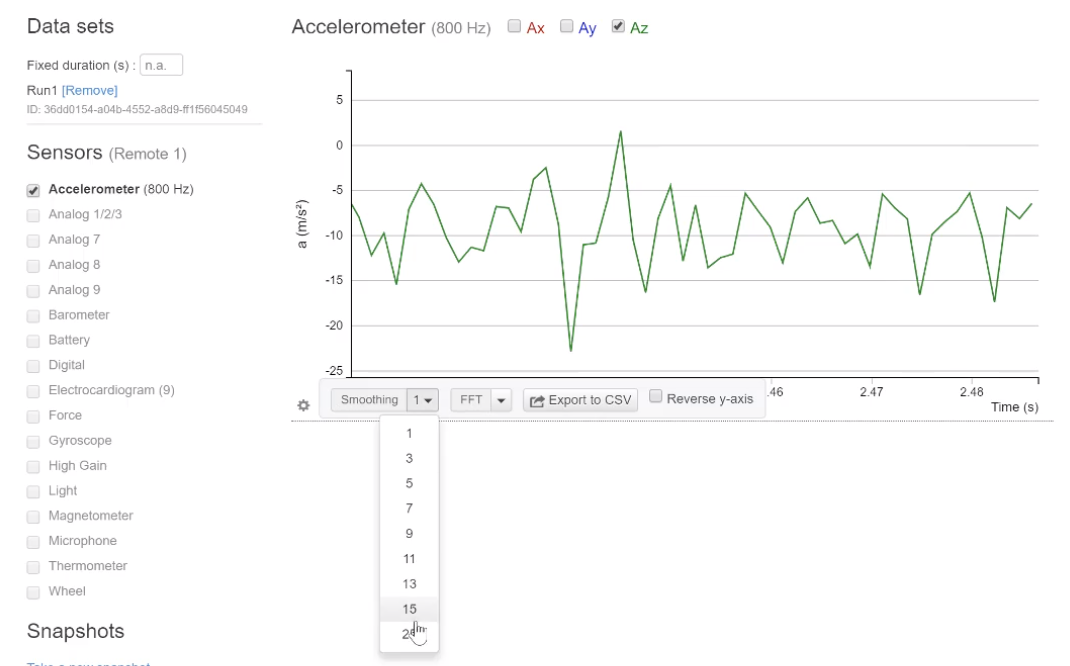Check the Battery sensor checkbox
The image size is (1070, 666).
(x=33, y=341)
